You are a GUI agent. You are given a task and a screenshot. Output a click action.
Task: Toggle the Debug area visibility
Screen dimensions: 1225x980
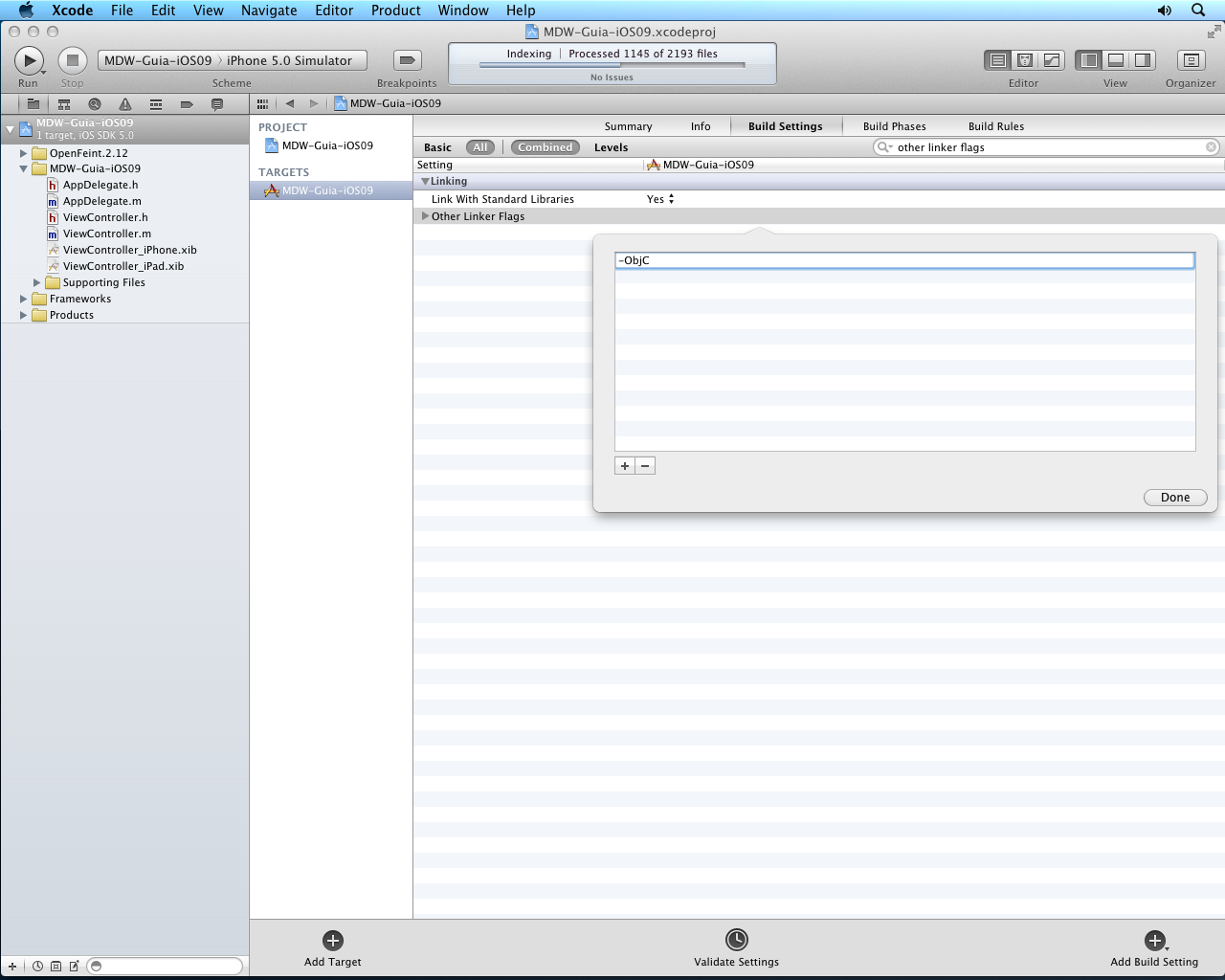(1115, 60)
